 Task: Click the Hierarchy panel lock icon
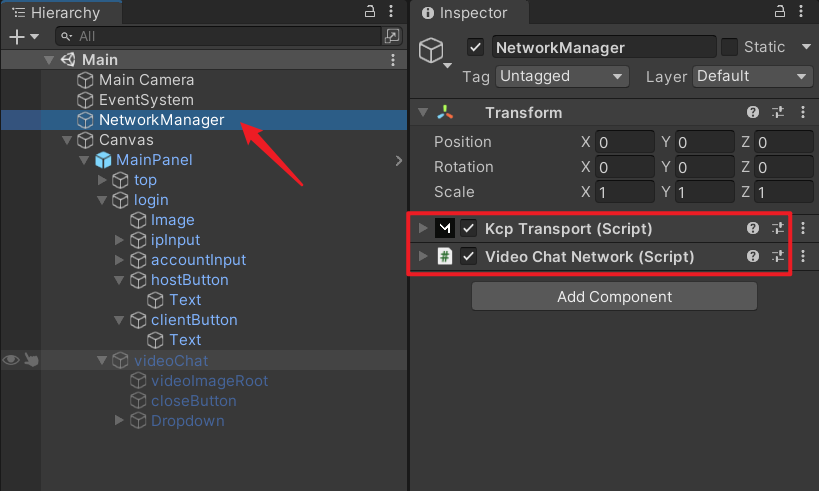(371, 12)
